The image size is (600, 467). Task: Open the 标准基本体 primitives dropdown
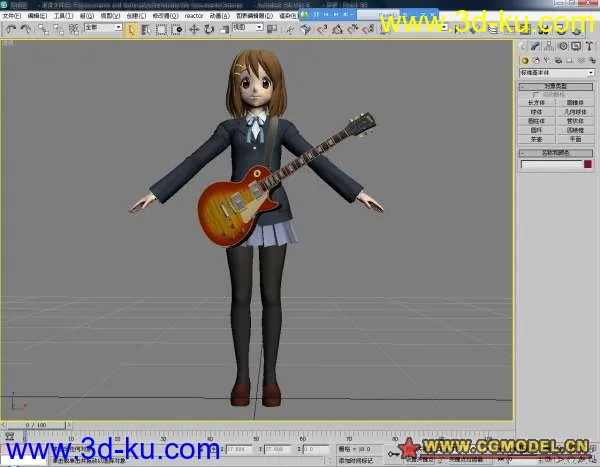556,73
